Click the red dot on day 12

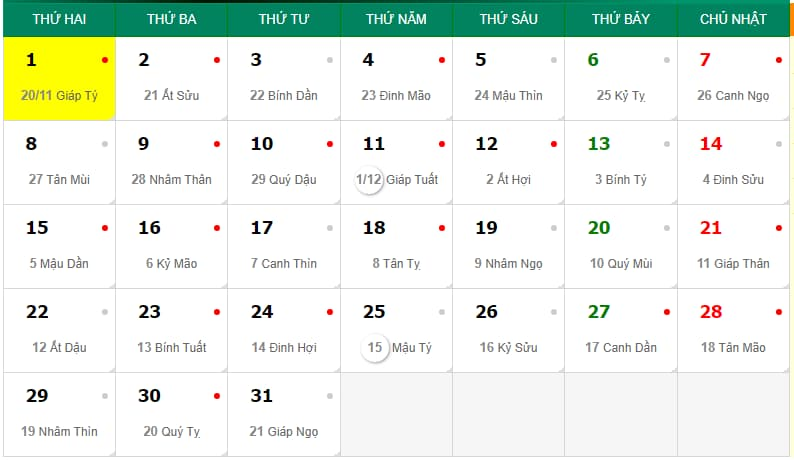(x=554, y=144)
